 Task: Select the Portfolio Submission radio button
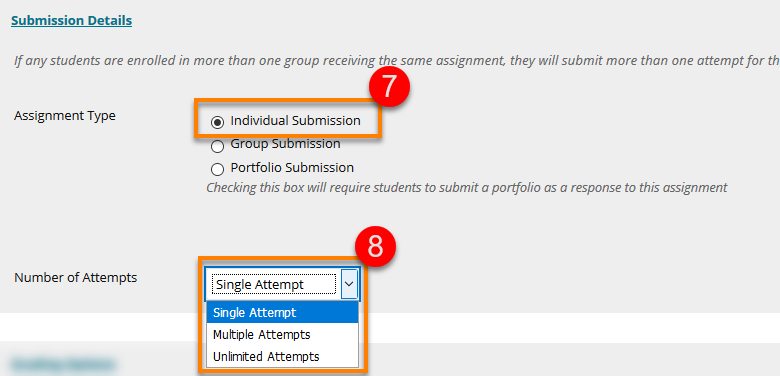tap(217, 170)
